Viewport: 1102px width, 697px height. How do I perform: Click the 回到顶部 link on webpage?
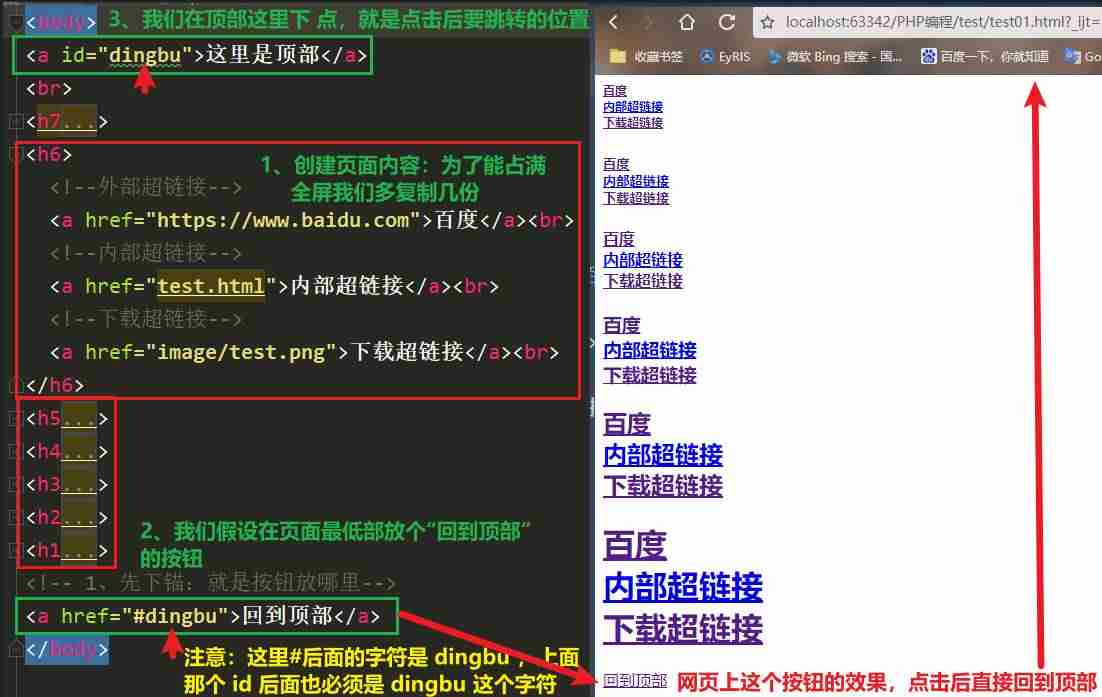(635, 680)
